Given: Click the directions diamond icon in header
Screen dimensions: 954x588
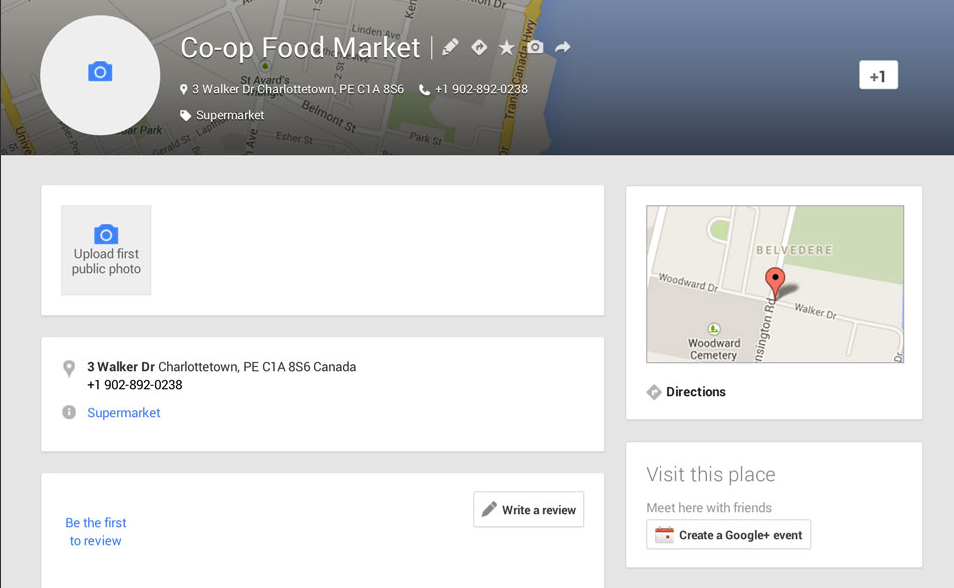Looking at the screenshot, I should pos(479,47).
